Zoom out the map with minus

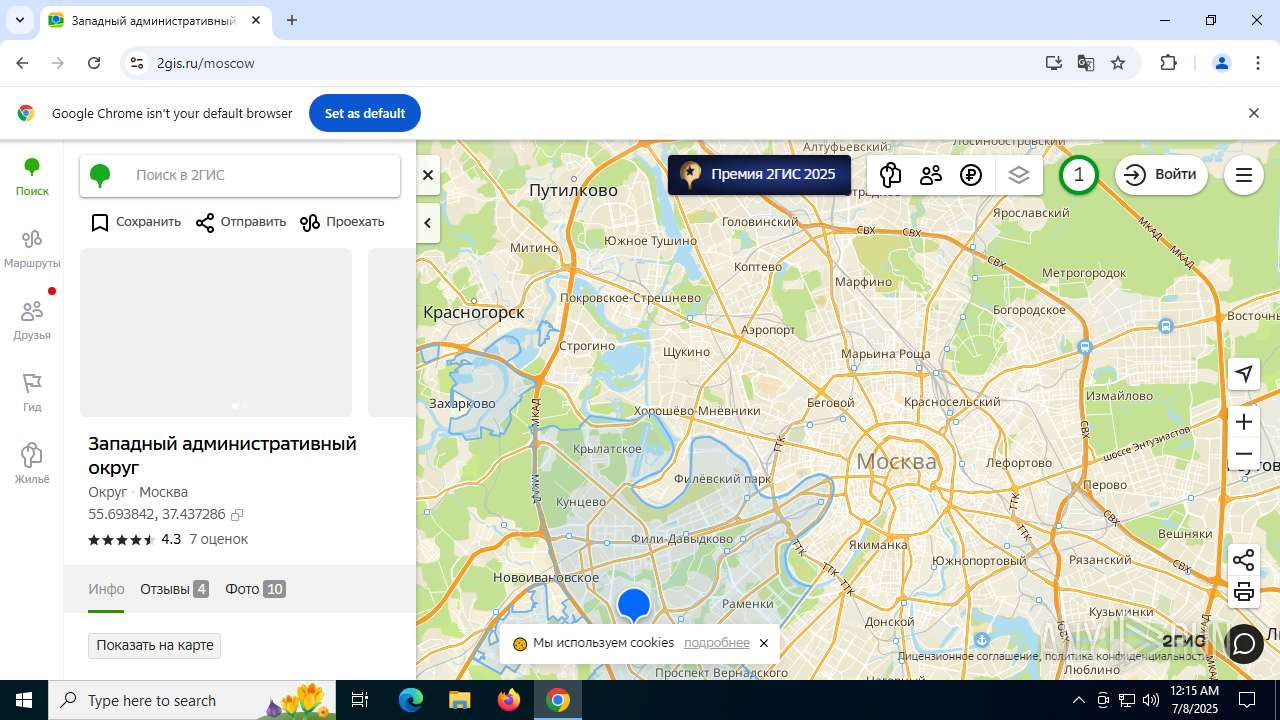tap(1244, 454)
